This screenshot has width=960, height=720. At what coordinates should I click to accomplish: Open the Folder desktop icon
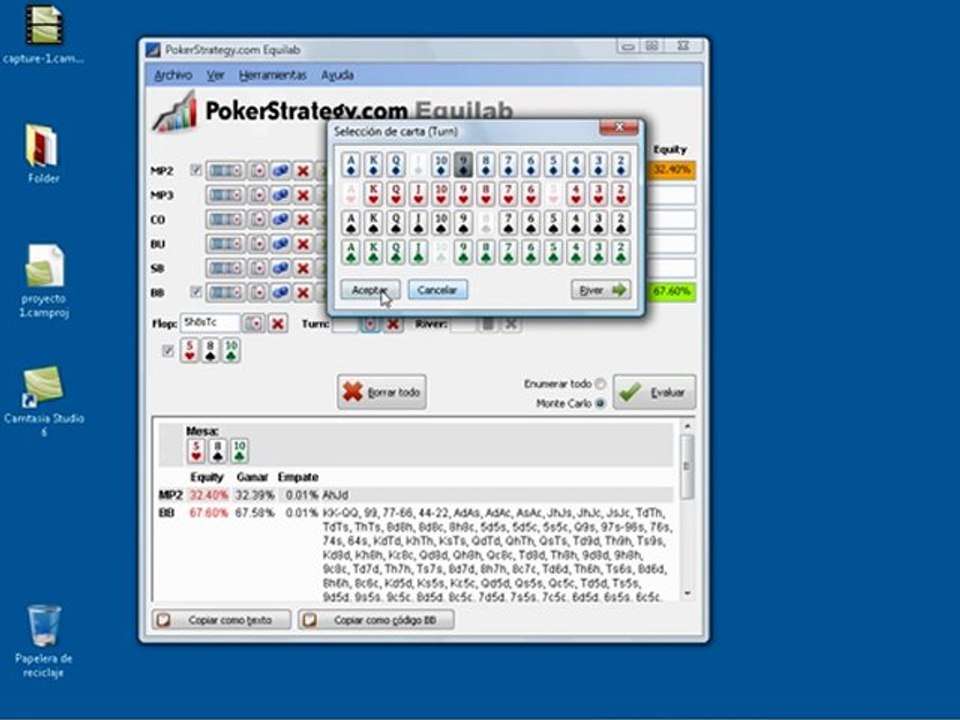click(43, 154)
